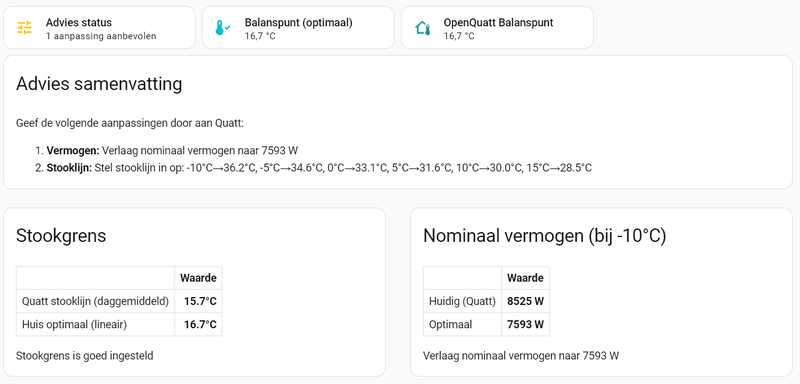Click 'Nominaal vermogen (bij -10°C)' heading
This screenshot has width=800, height=384.
pos(544,236)
